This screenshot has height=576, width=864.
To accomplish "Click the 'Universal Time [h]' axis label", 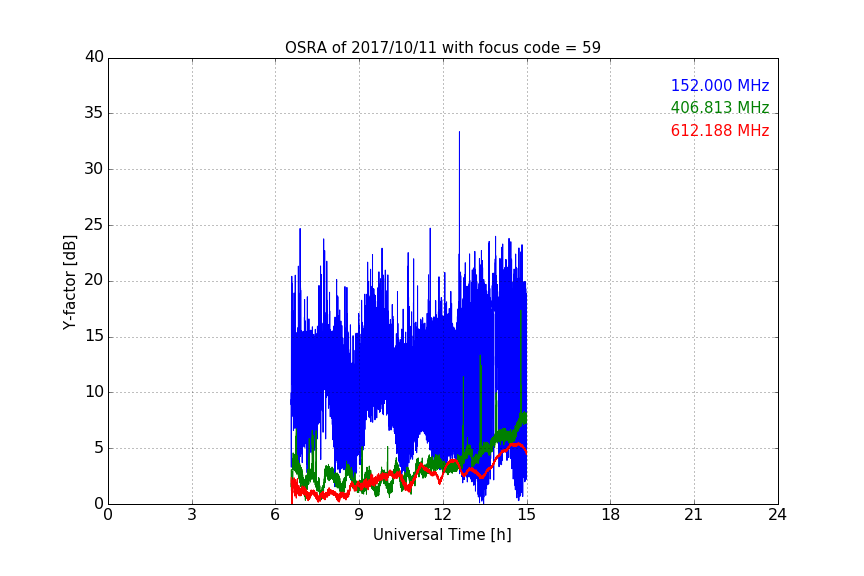I will 442,535.
